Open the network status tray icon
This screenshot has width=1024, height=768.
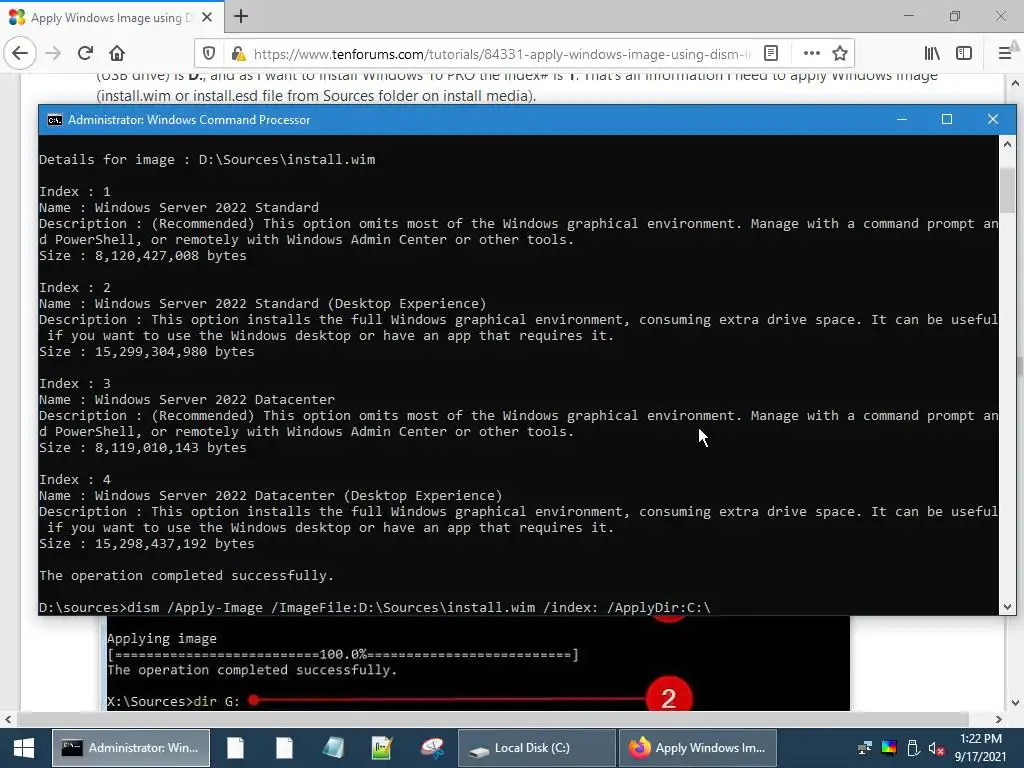(865, 748)
